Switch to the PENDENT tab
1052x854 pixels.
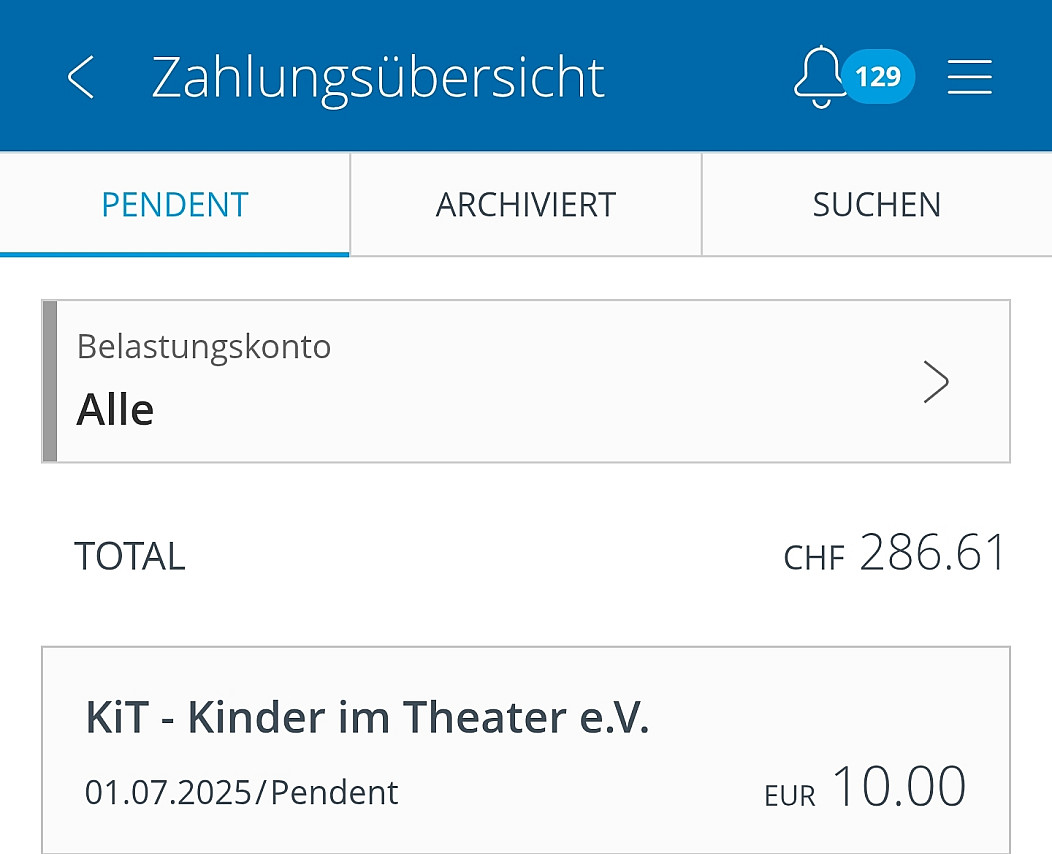175,205
